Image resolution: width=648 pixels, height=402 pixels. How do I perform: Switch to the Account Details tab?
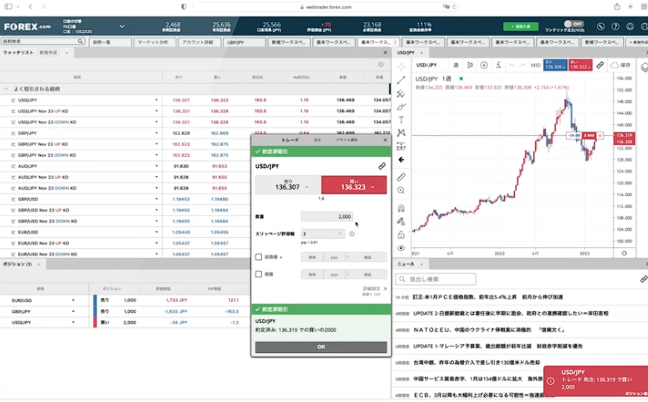[198, 42]
